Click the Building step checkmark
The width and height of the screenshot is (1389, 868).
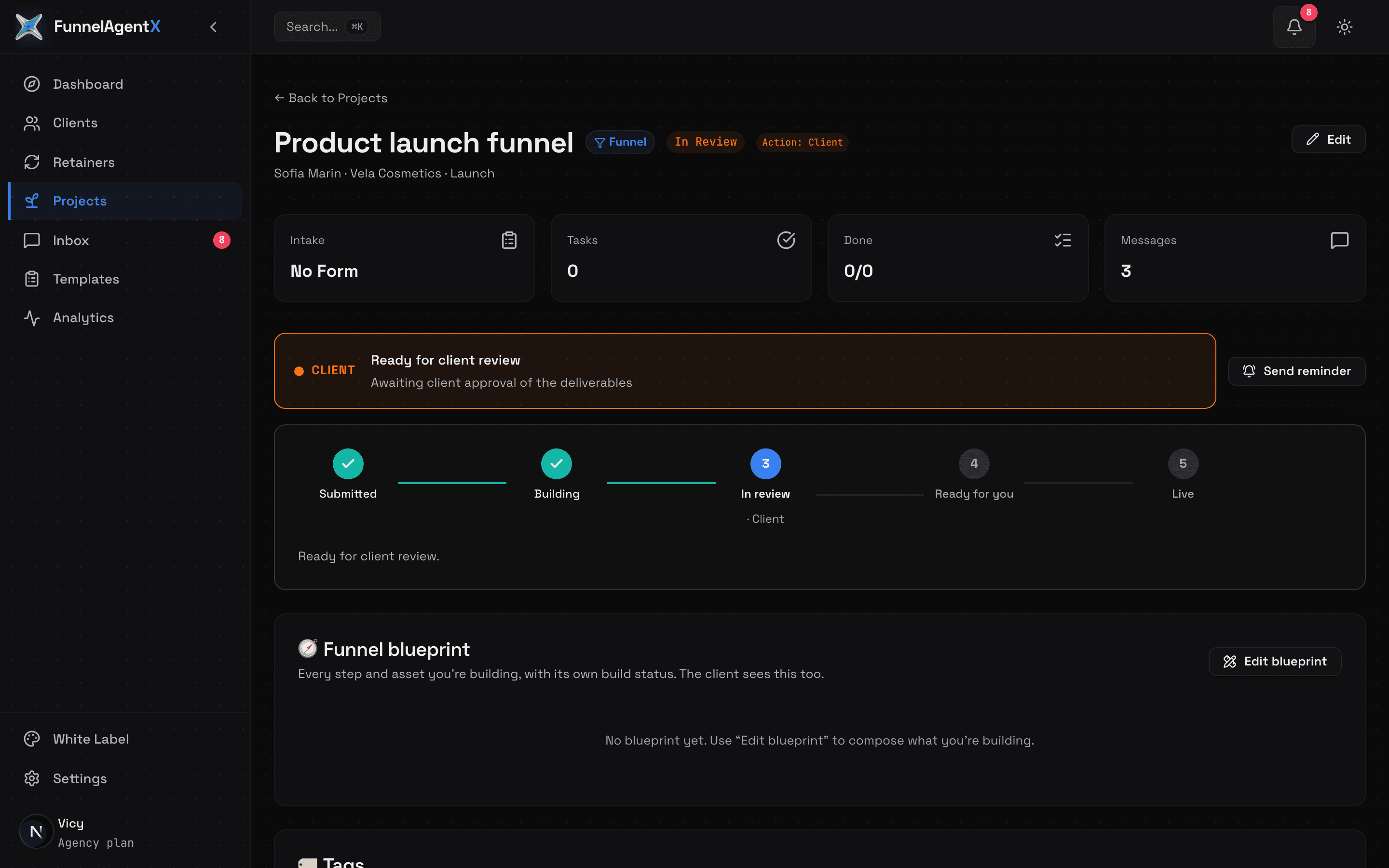(556, 463)
